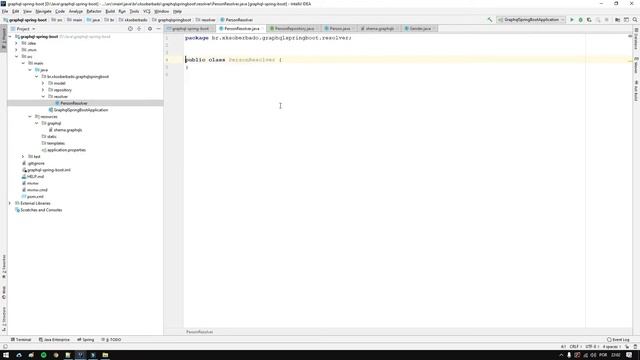Switch to Gender.java editor tab
The image size is (640, 360).
[x=419, y=29]
